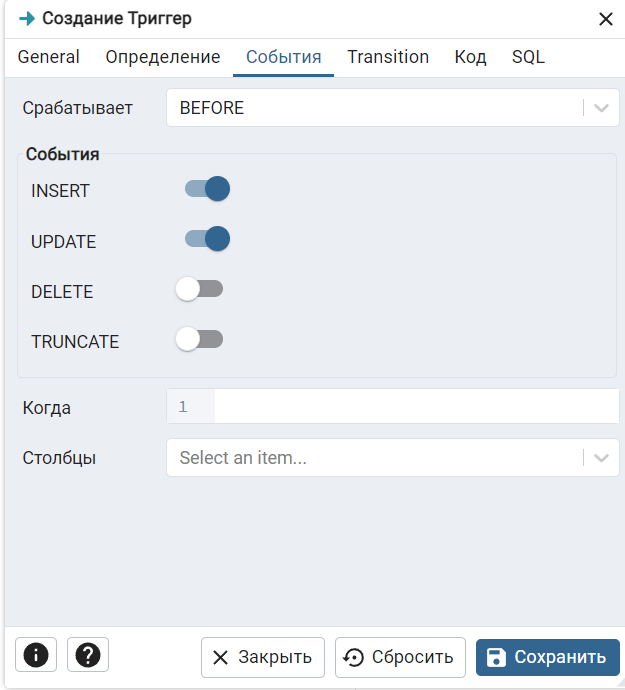
Task: Switch to the Код tab
Action: (x=470, y=57)
